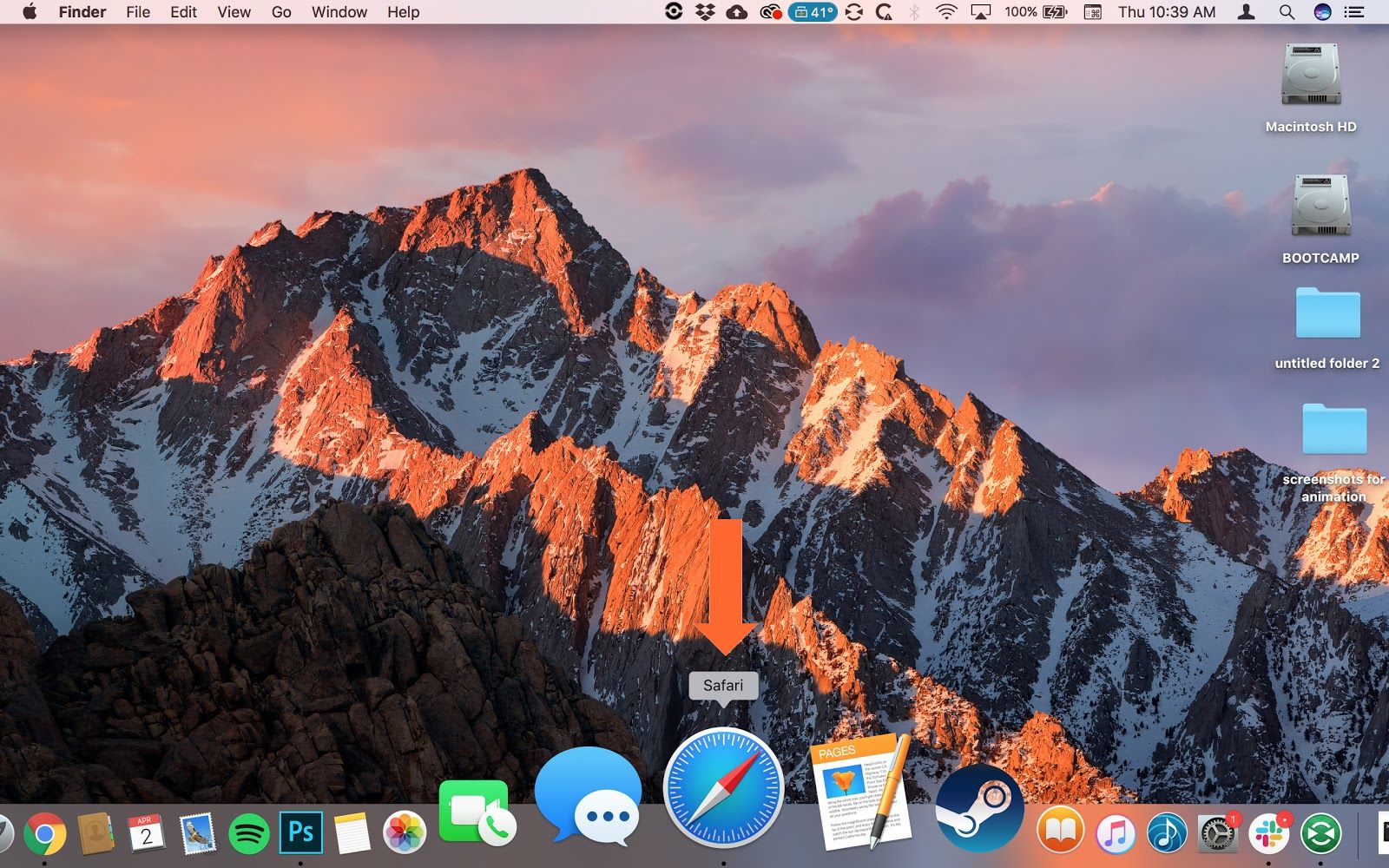
Task: Click the sync icon with the warning triangle in the menu bar
Action: 885,12
